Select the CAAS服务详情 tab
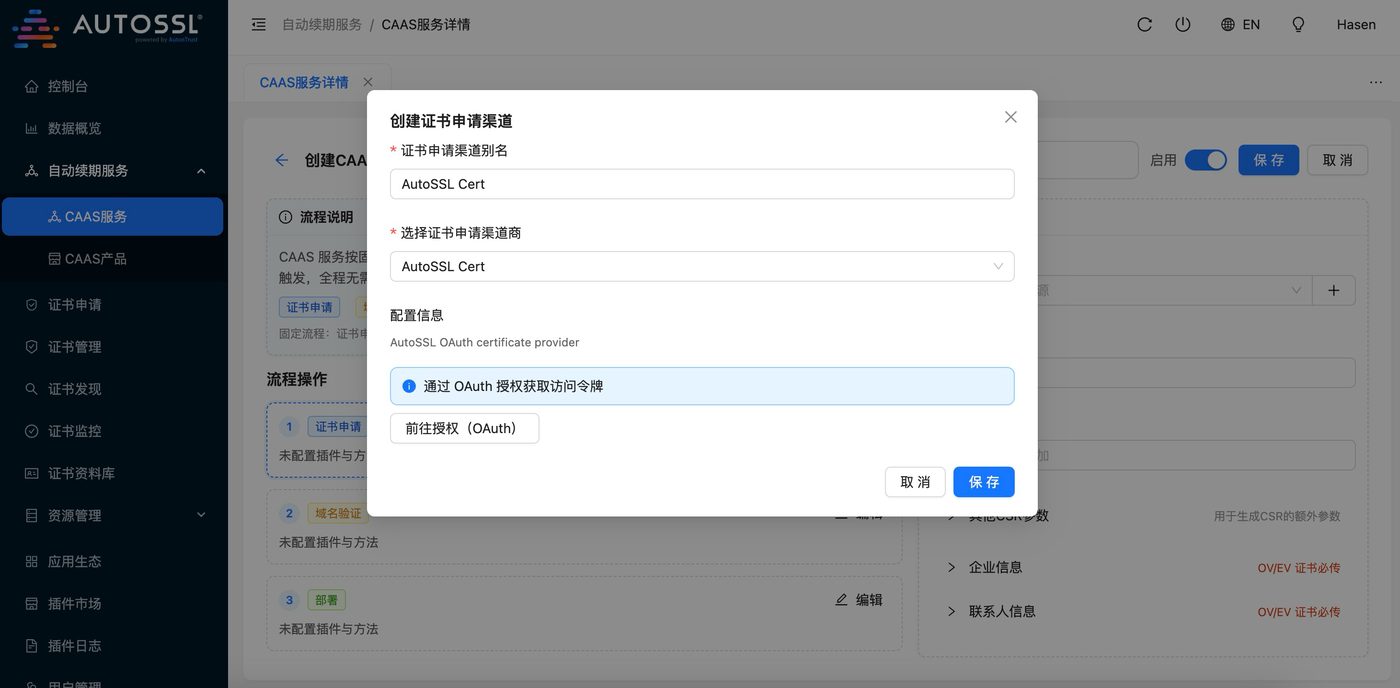 pyautogui.click(x=304, y=82)
